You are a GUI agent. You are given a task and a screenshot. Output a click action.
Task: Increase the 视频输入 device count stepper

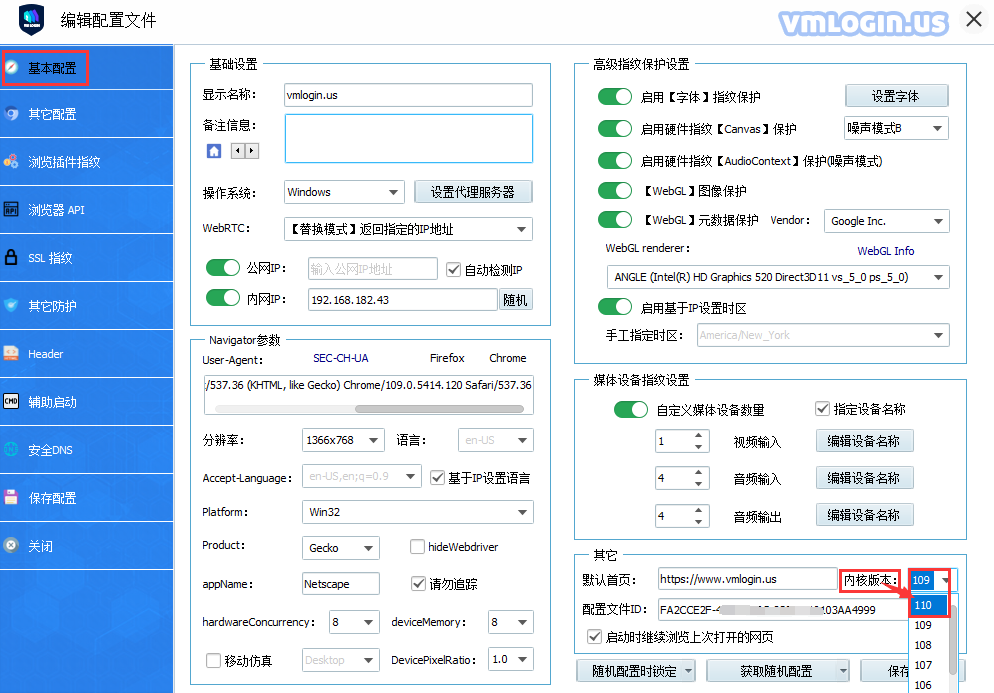(699, 435)
